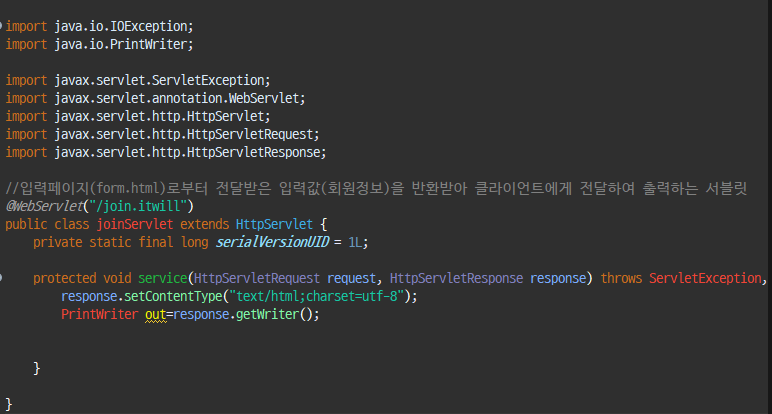Click the protected keyword
This screenshot has width=772, height=414.
pos(64,279)
